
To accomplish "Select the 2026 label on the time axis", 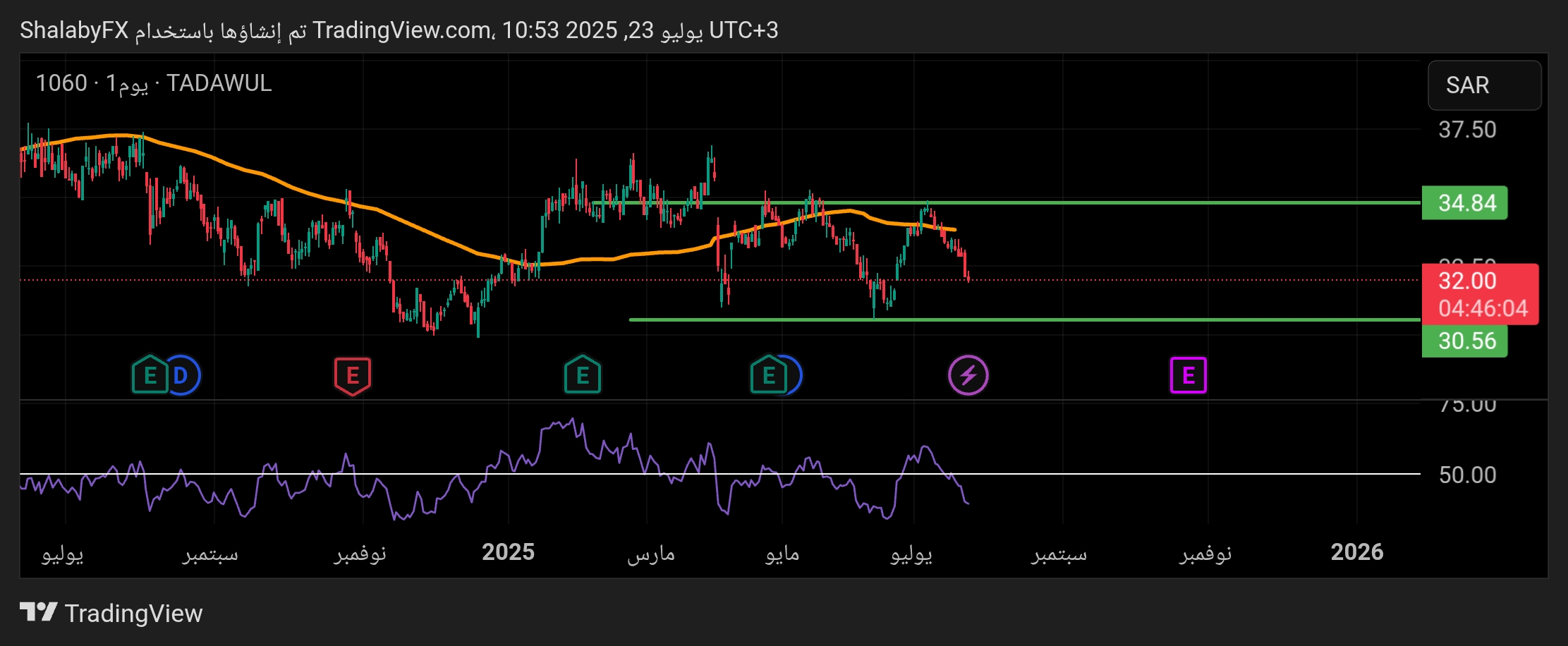I will click(x=1357, y=551).
